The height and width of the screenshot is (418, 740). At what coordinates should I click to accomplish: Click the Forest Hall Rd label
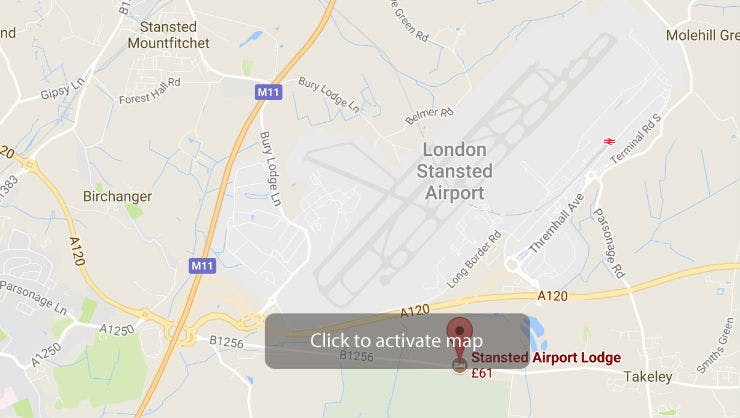(x=150, y=91)
